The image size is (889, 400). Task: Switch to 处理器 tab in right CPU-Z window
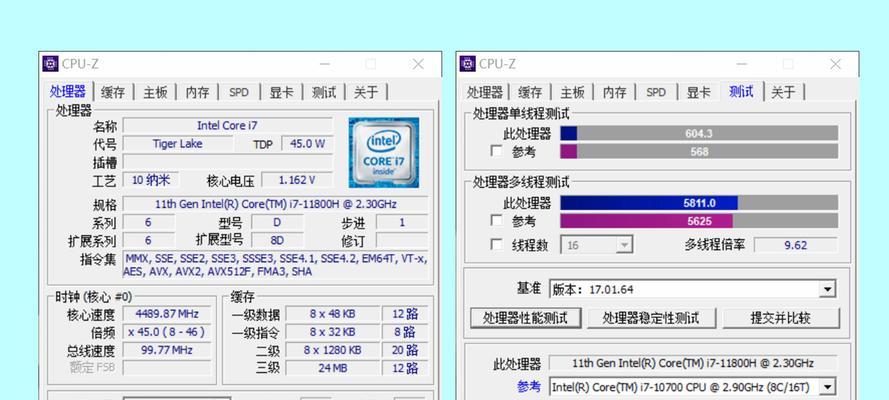click(x=485, y=92)
